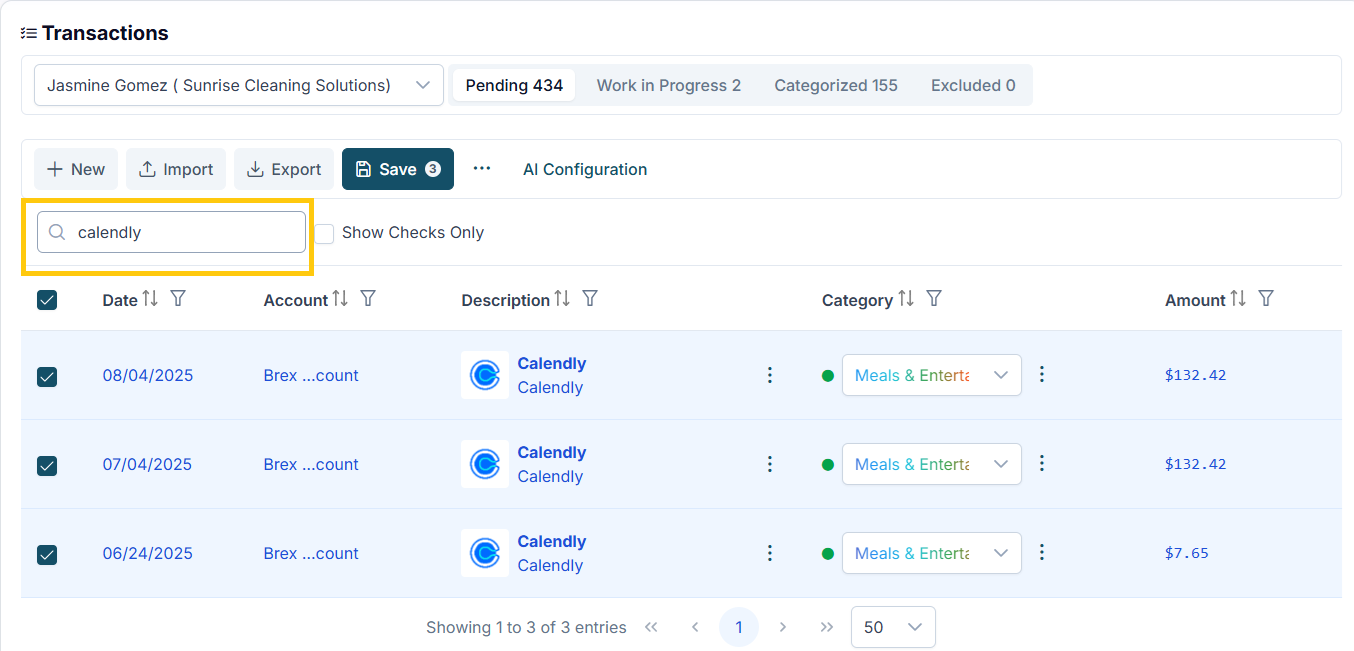The width and height of the screenshot is (1354, 651).
Task: Click bold Calendly name in 08/04/2025 row
Action: [x=552, y=363]
